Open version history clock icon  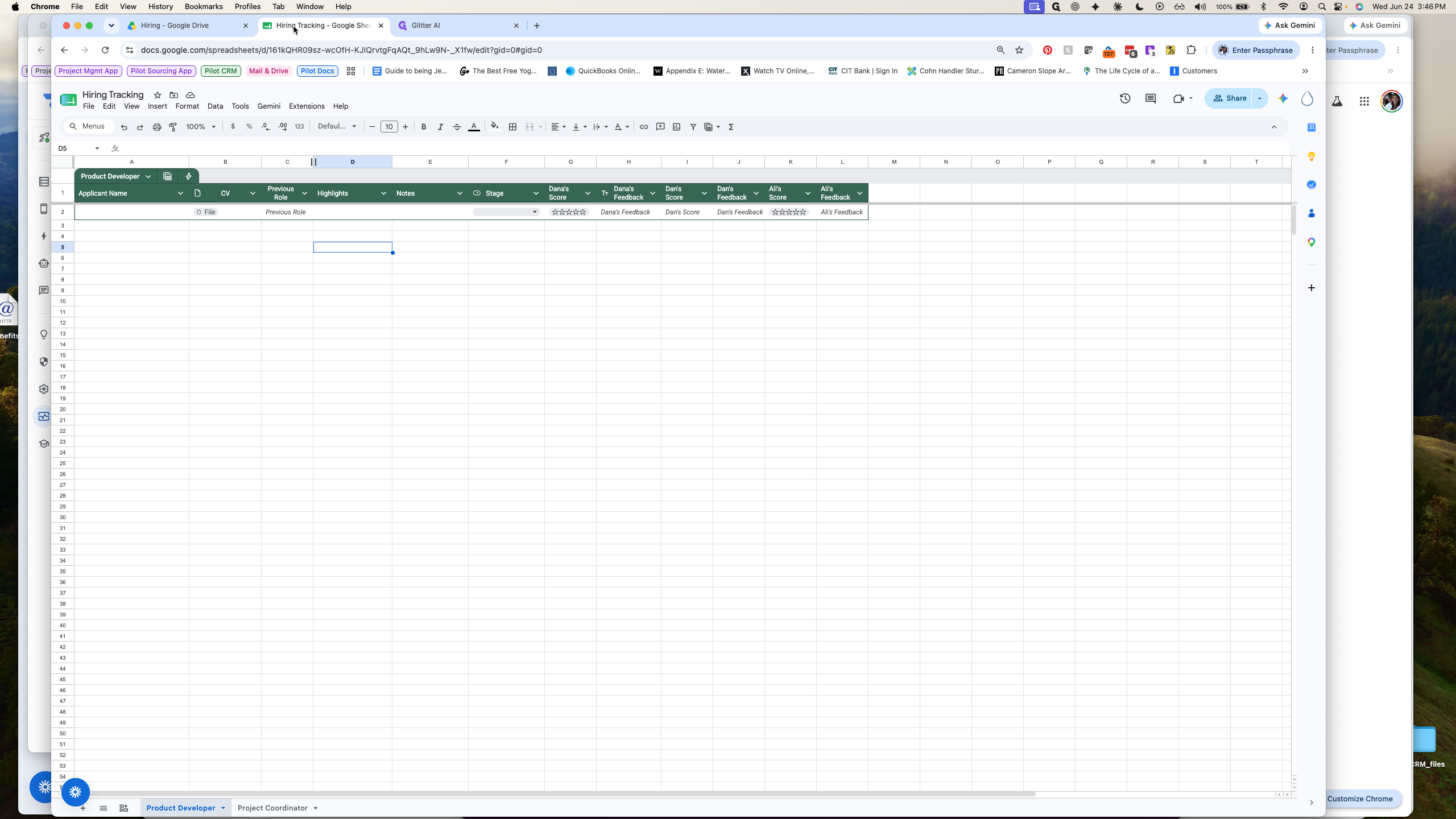point(1125,98)
